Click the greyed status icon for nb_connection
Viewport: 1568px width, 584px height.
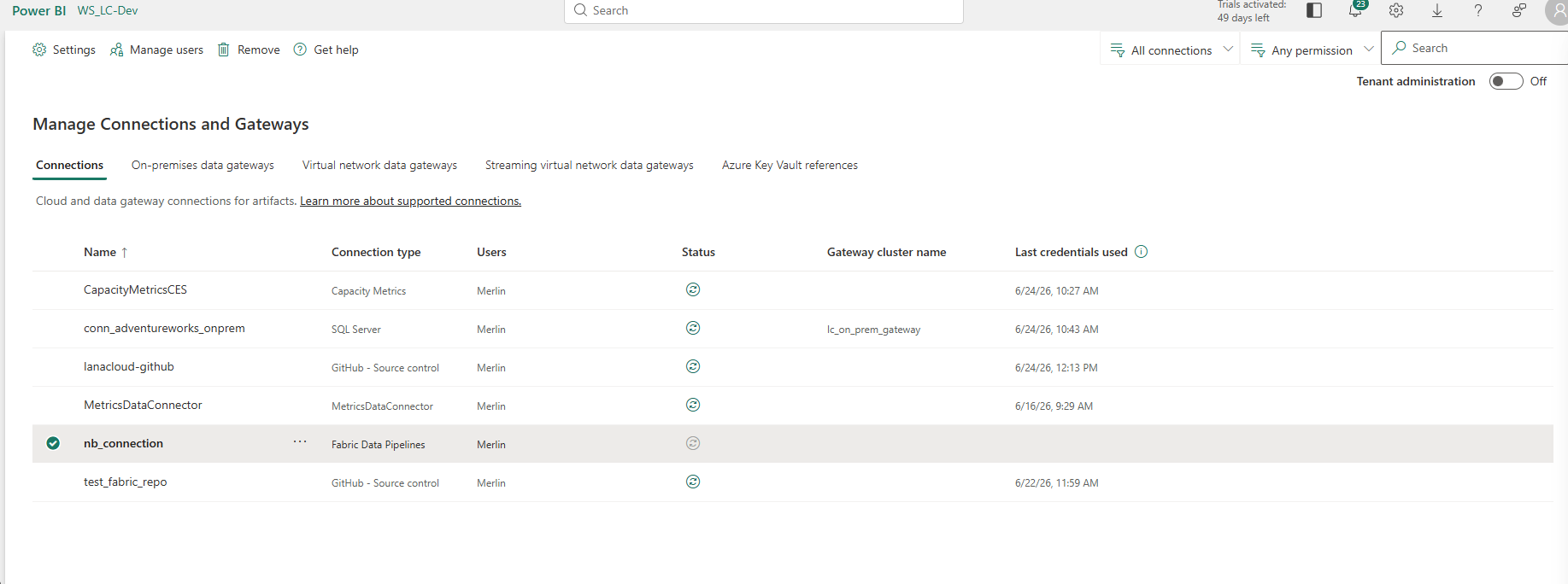(693, 443)
